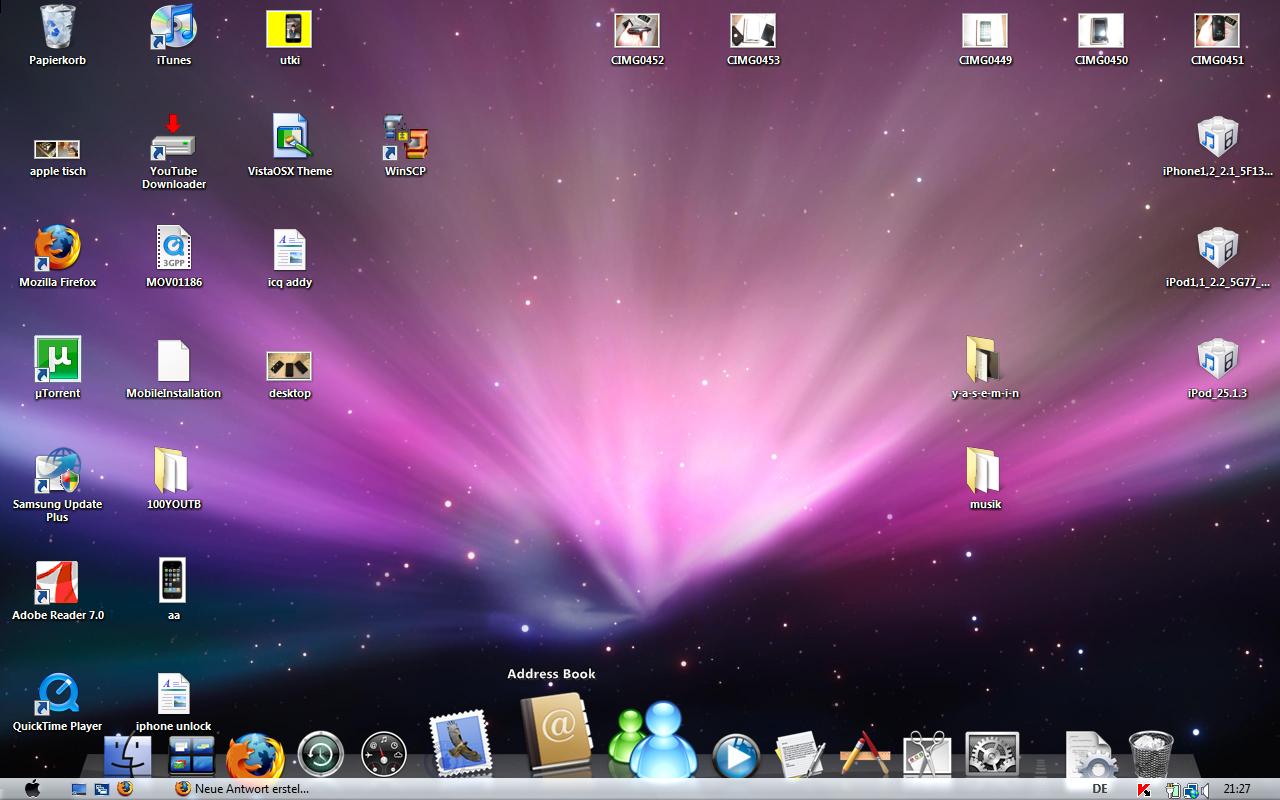Select the apple tisch image file

[x=57, y=156]
